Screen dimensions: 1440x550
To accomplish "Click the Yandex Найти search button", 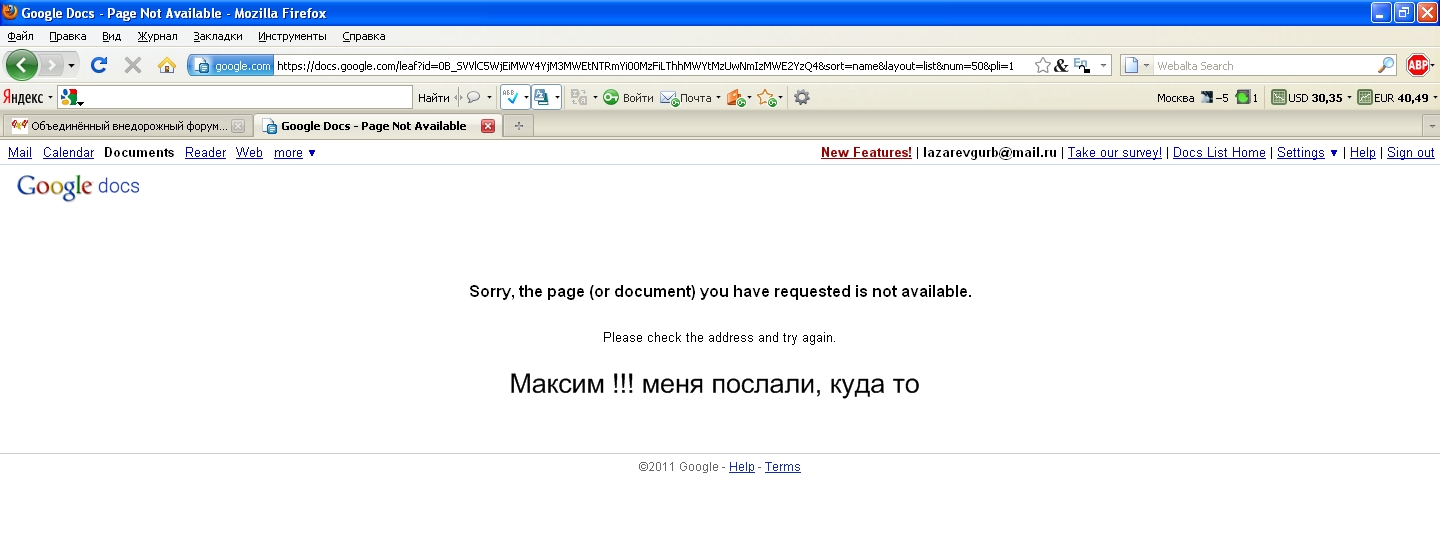I will coord(433,98).
